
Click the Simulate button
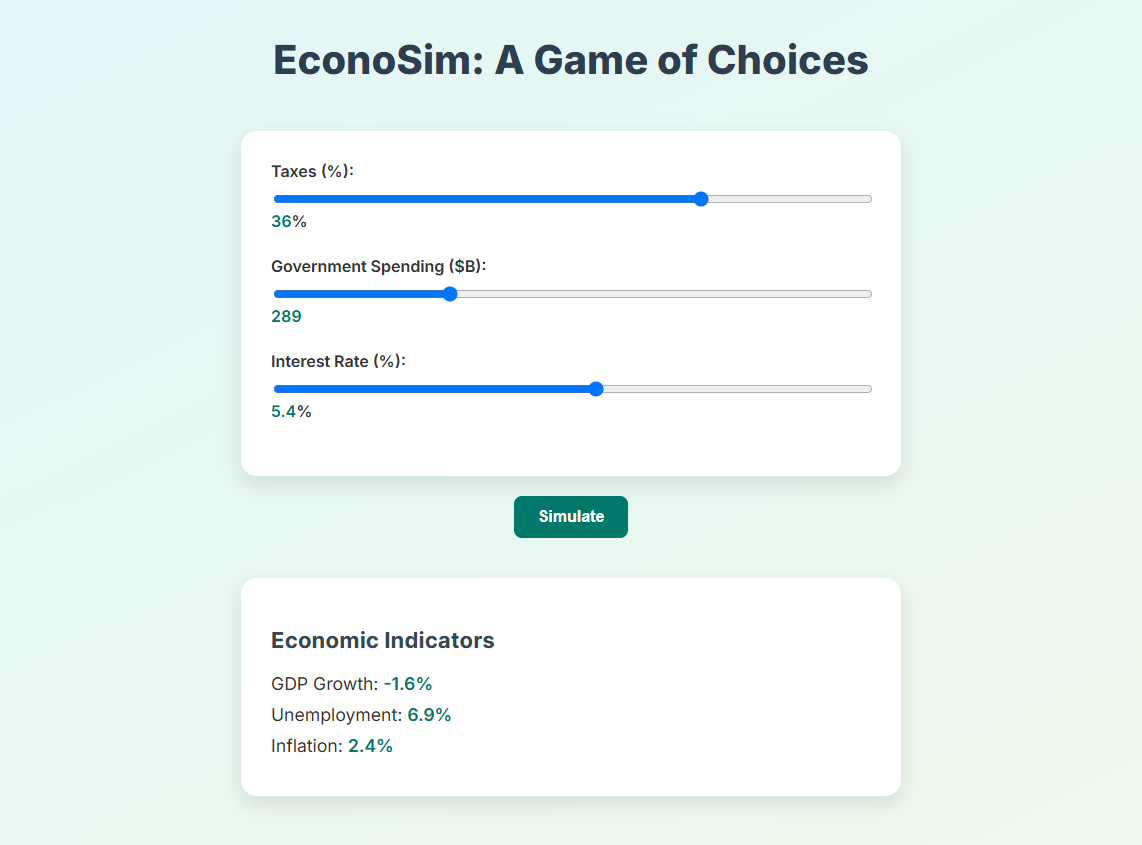571,517
